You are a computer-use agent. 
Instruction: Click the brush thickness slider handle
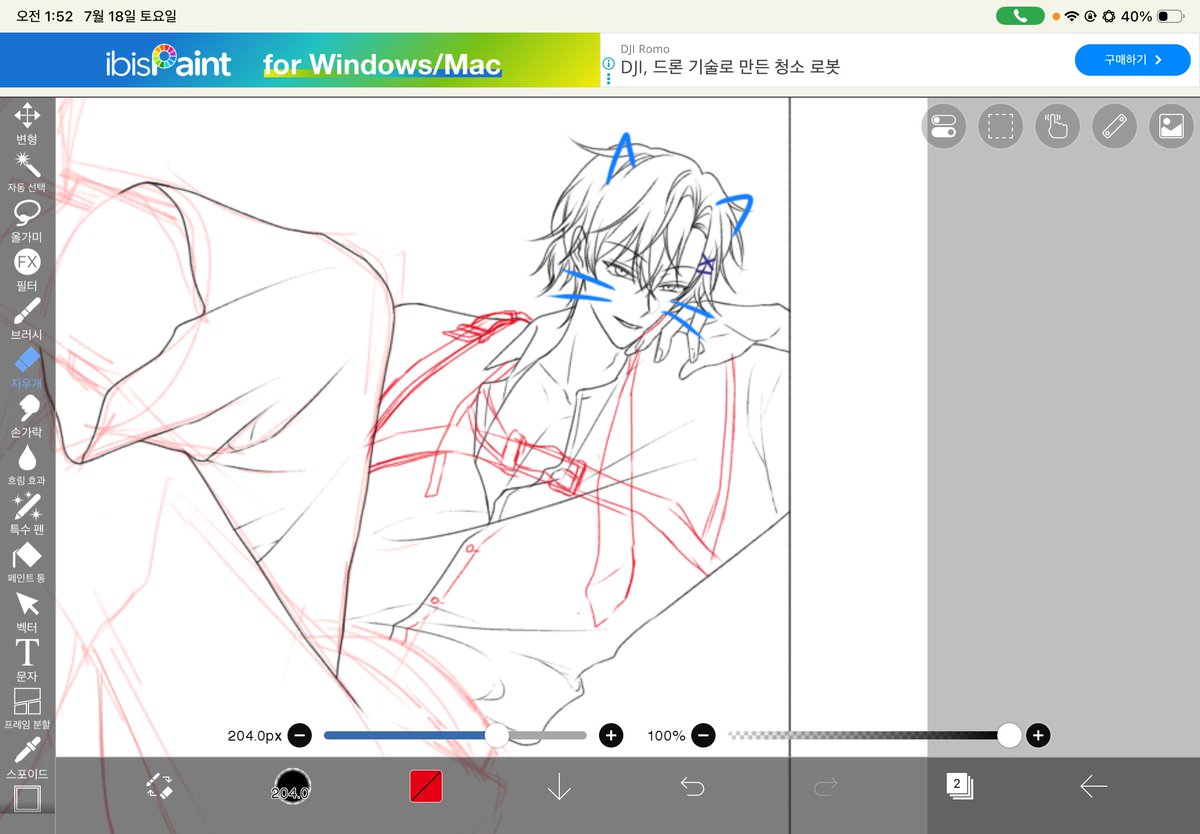[x=497, y=736]
